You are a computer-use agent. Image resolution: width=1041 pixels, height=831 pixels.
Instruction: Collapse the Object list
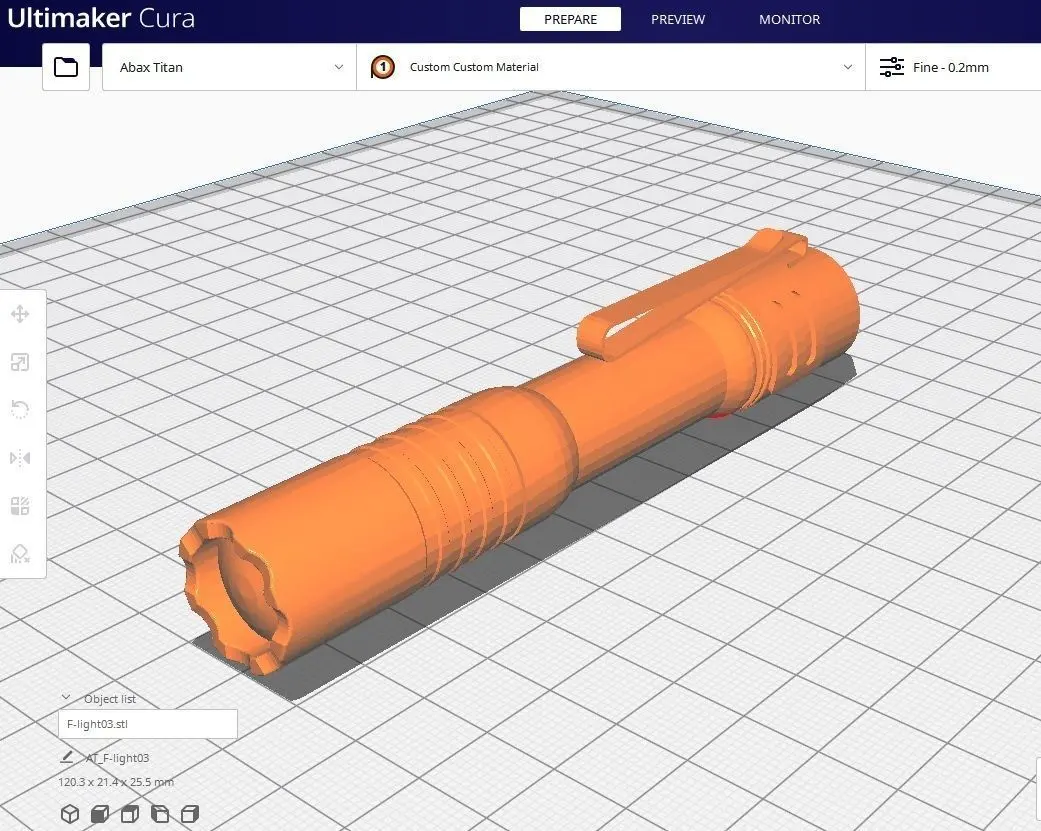(66, 698)
